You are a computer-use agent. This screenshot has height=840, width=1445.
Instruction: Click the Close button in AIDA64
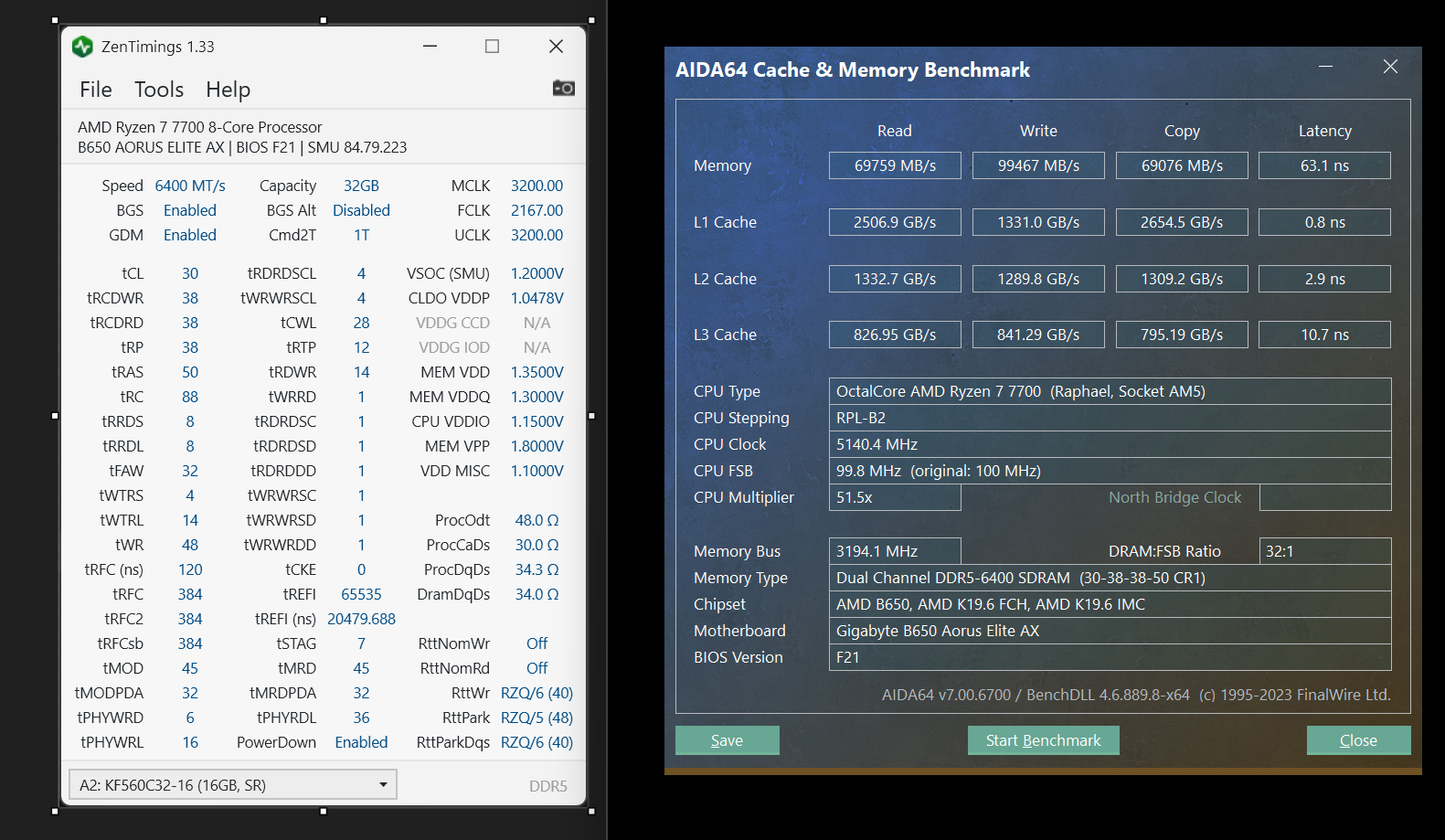click(1358, 740)
